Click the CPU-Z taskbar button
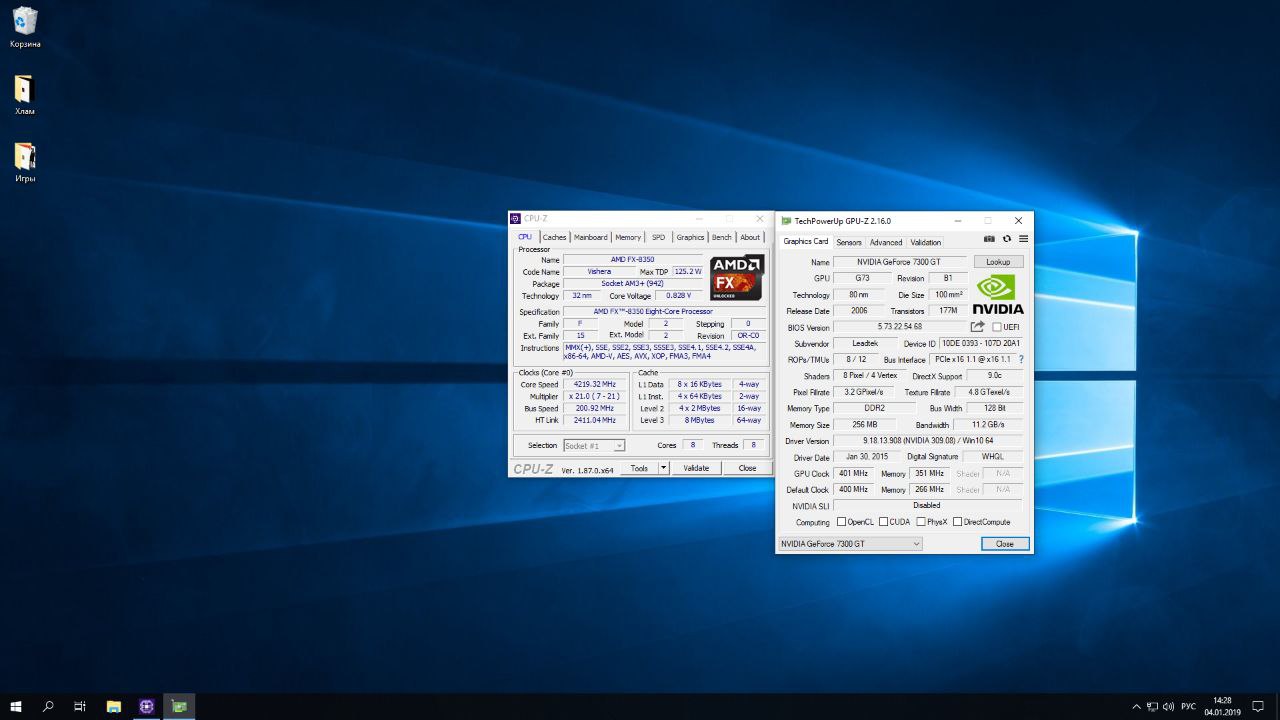 click(147, 706)
